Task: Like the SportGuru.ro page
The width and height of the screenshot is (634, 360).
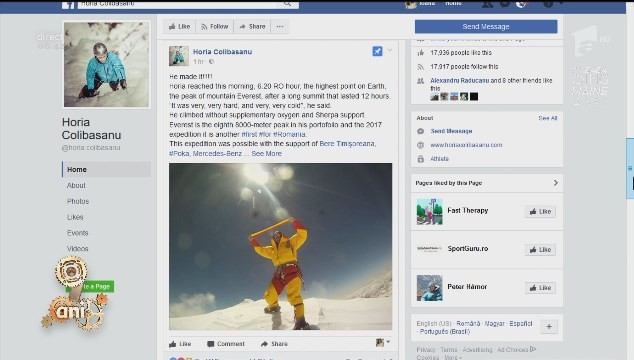Action: [x=540, y=250]
